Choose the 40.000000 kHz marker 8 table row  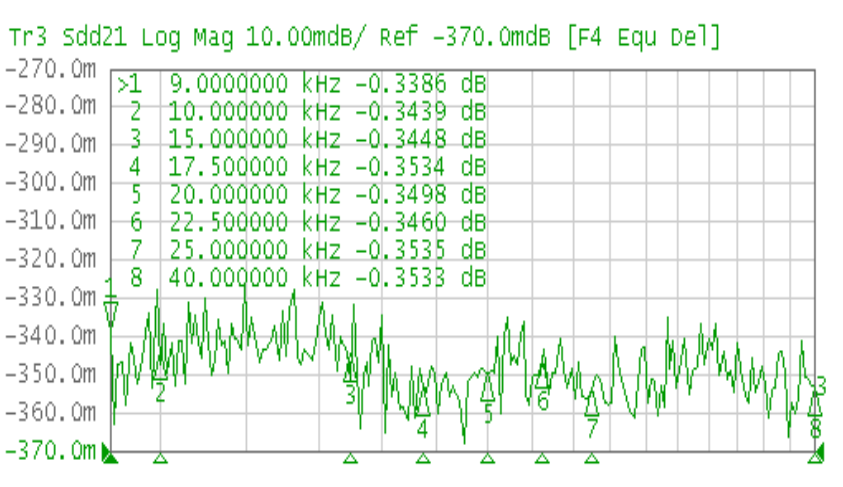click(300, 276)
